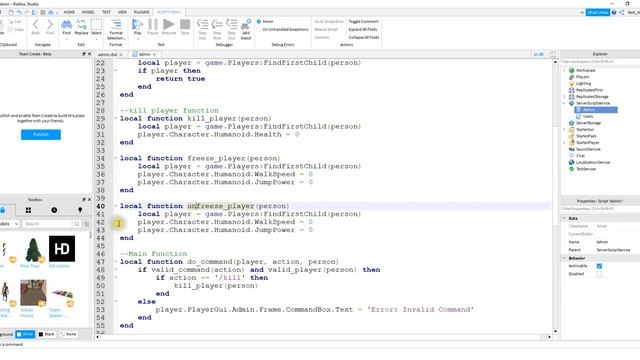Toggle the Disabled checkbox
The width and height of the screenshot is (640, 360).
pos(599,274)
